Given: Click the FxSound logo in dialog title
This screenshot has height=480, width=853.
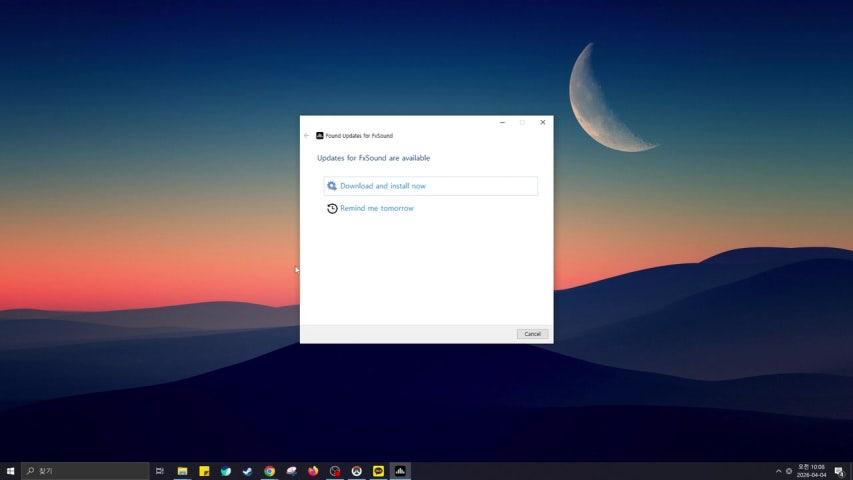Looking at the screenshot, I should (x=320, y=135).
